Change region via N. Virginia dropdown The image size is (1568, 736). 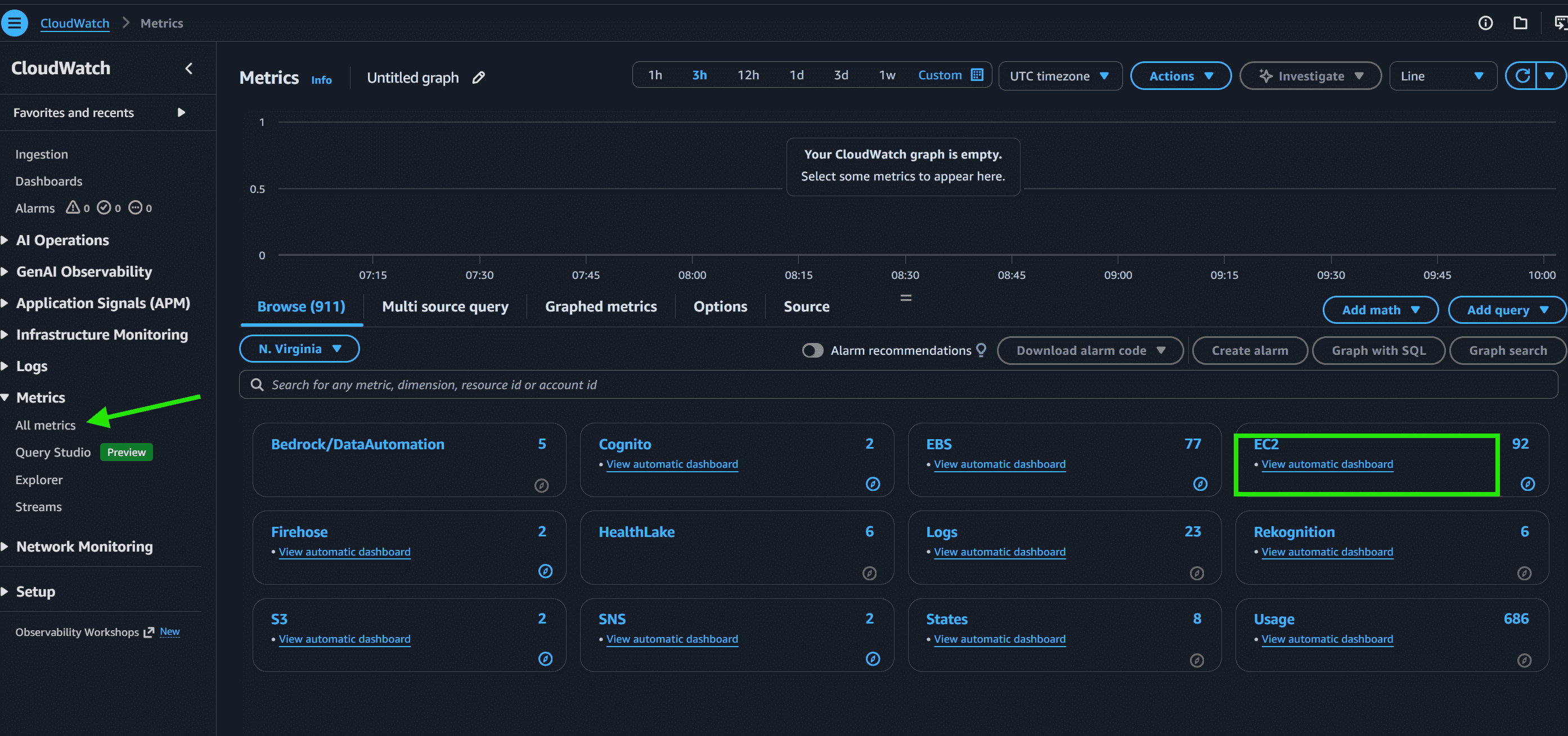[299, 349]
